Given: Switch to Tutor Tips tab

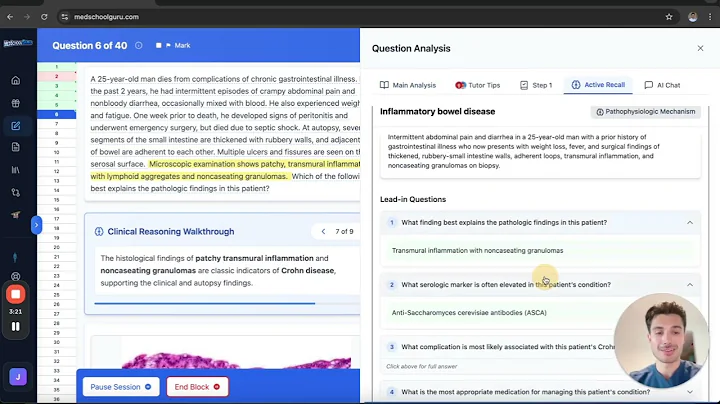Looking at the screenshot, I should [x=478, y=85].
